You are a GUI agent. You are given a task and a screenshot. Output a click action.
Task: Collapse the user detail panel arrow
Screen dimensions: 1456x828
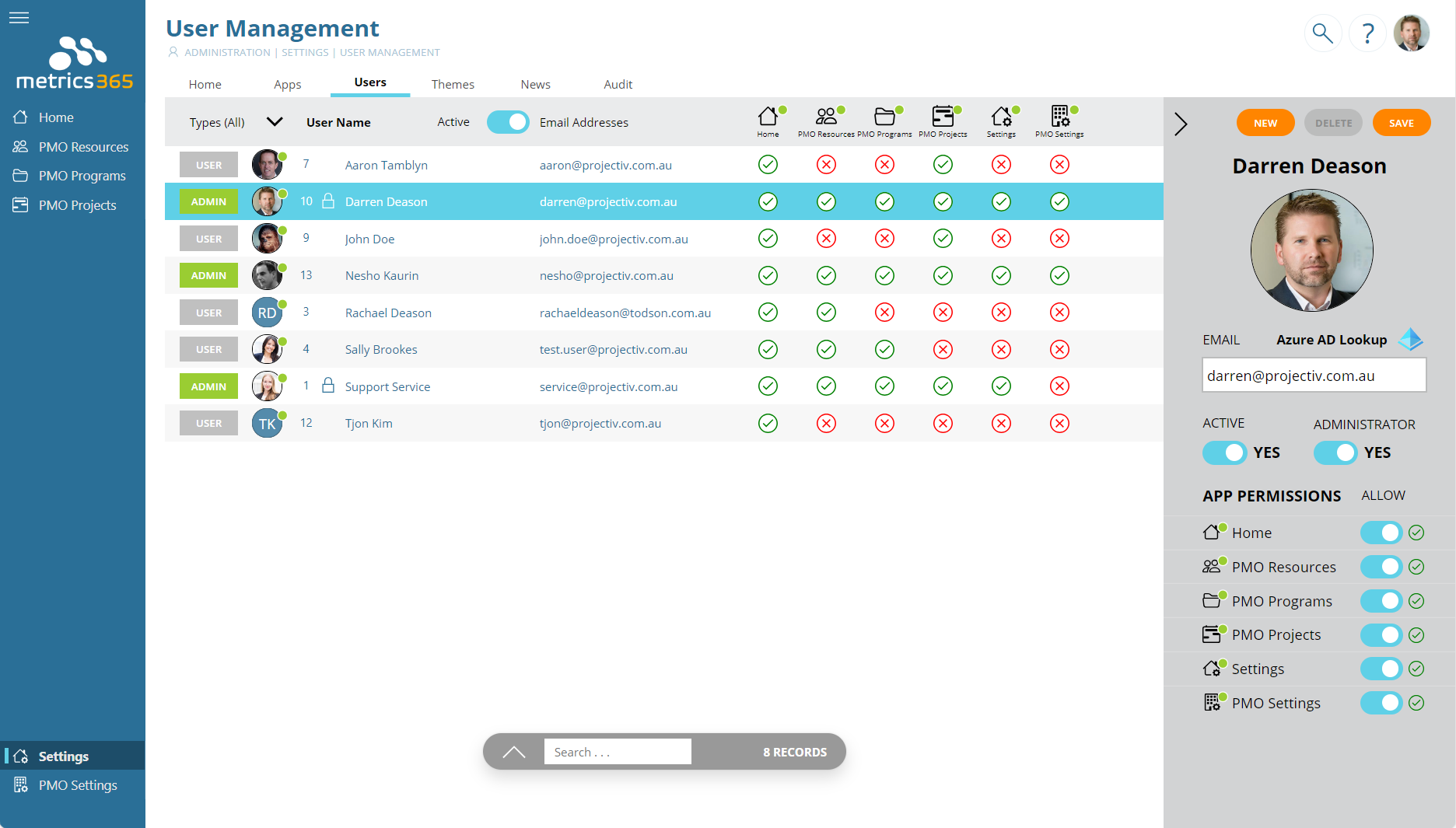[1181, 124]
